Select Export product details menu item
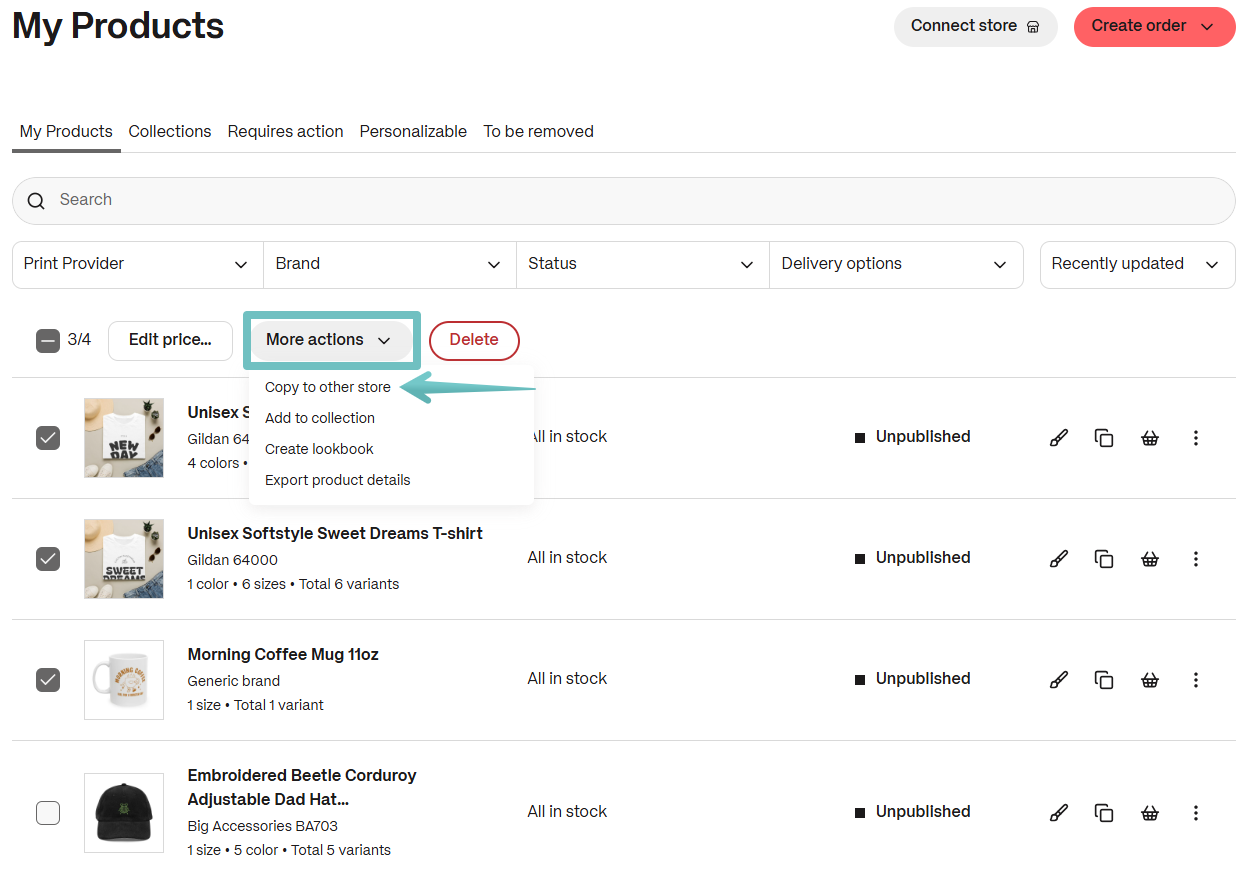 (x=338, y=480)
